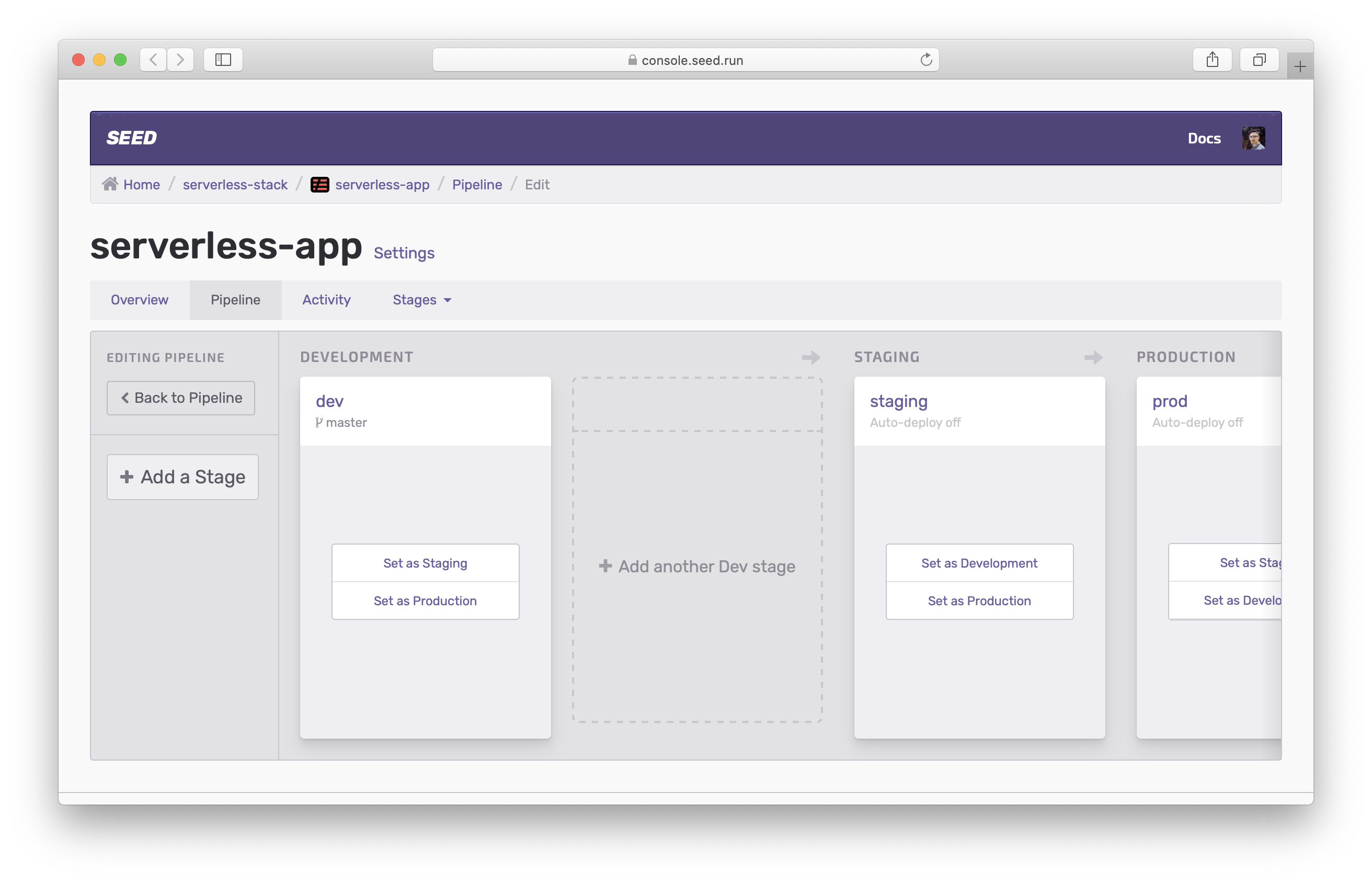The height and width of the screenshot is (882, 1372).
Task: Click Add another Dev stage placeholder
Action: pos(696,566)
